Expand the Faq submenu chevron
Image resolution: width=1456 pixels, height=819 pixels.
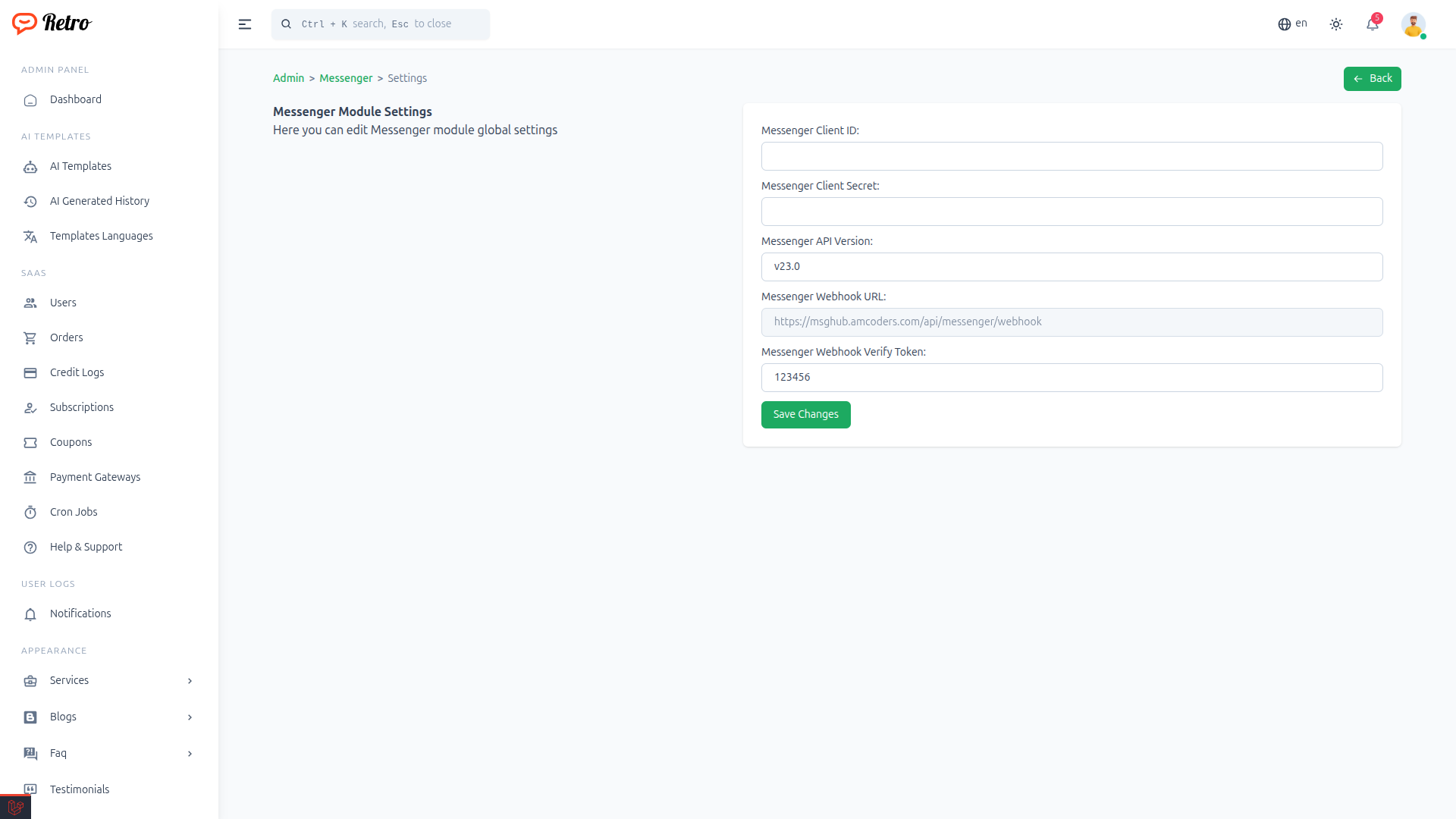(x=190, y=754)
